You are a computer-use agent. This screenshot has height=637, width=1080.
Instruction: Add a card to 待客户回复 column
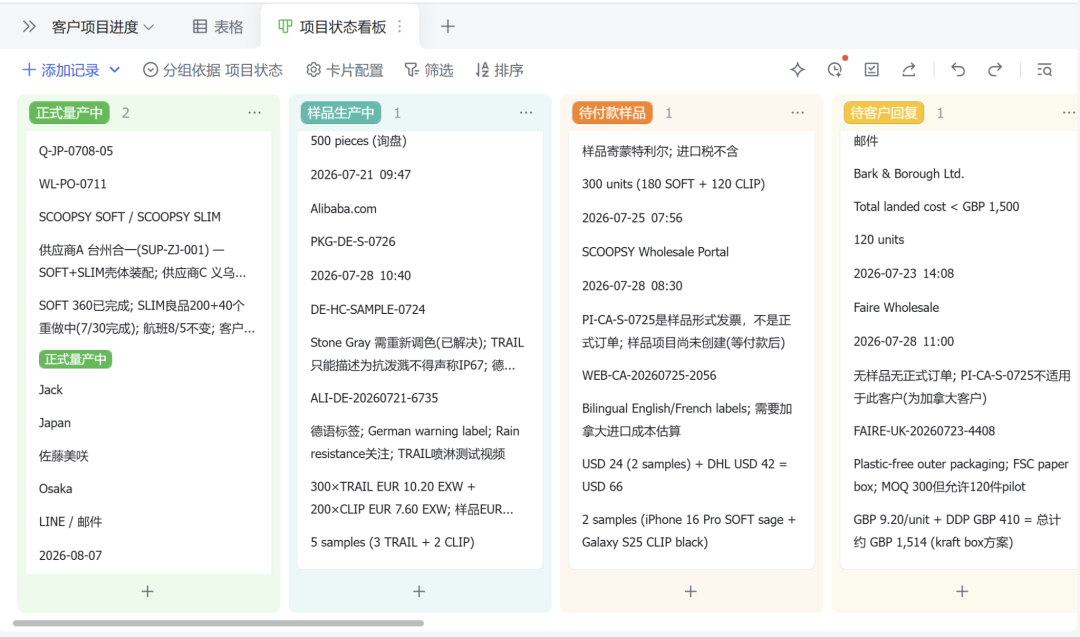[x=962, y=592]
